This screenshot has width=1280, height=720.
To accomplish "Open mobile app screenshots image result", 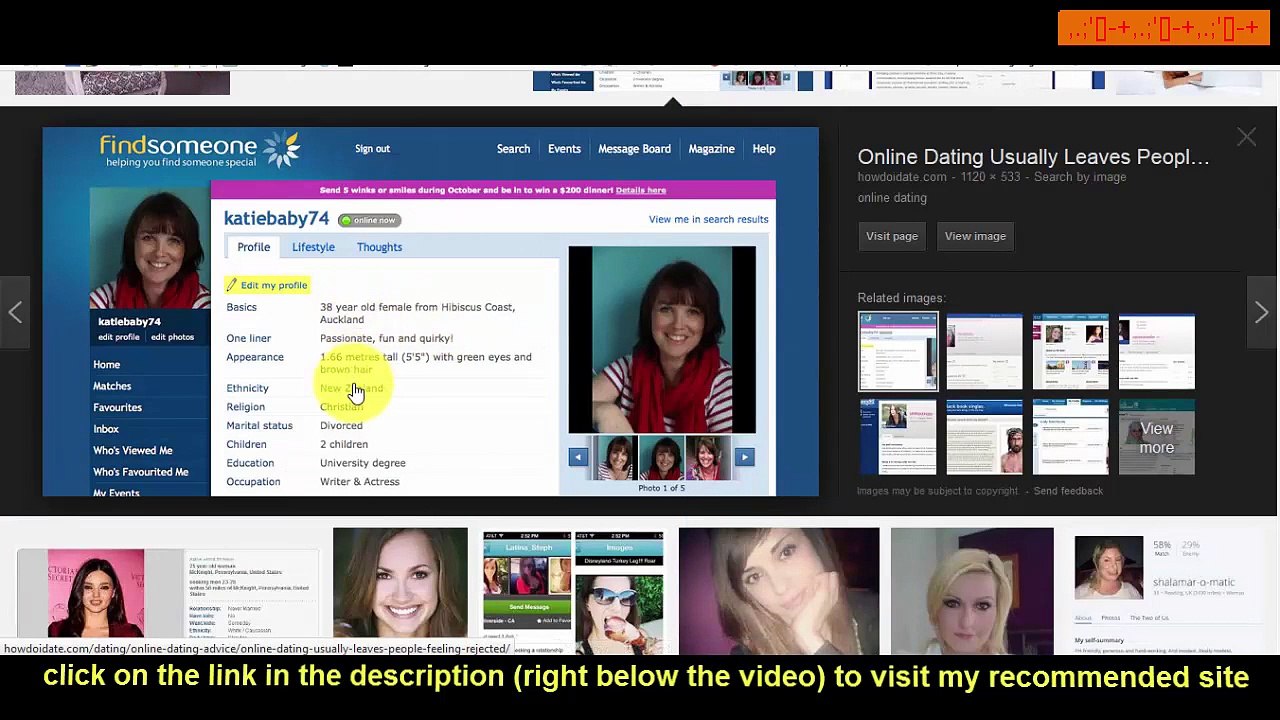I will click(x=573, y=590).
